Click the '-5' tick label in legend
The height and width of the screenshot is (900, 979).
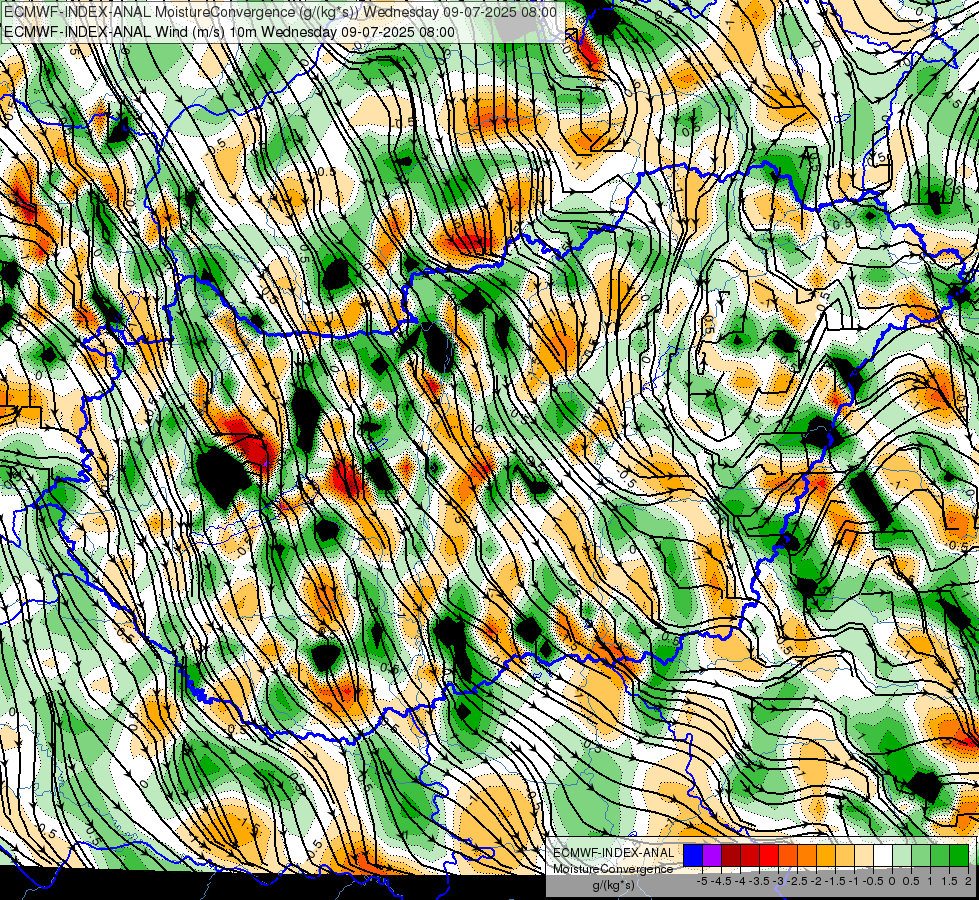click(x=702, y=881)
